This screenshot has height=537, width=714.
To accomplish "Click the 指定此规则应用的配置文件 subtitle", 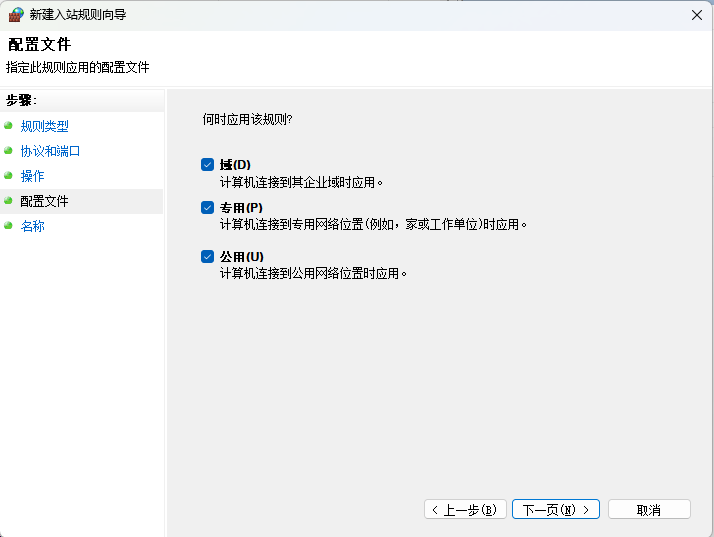I will tap(77, 67).
